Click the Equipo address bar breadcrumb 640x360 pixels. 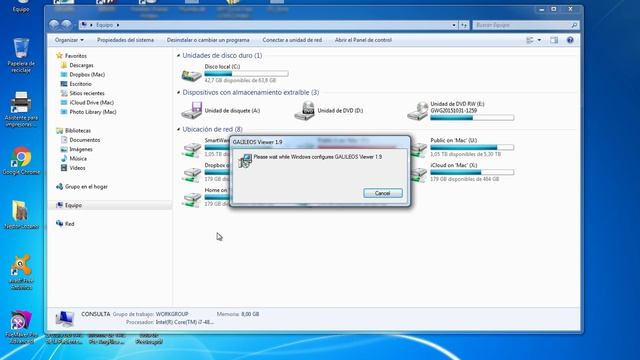[x=104, y=25]
